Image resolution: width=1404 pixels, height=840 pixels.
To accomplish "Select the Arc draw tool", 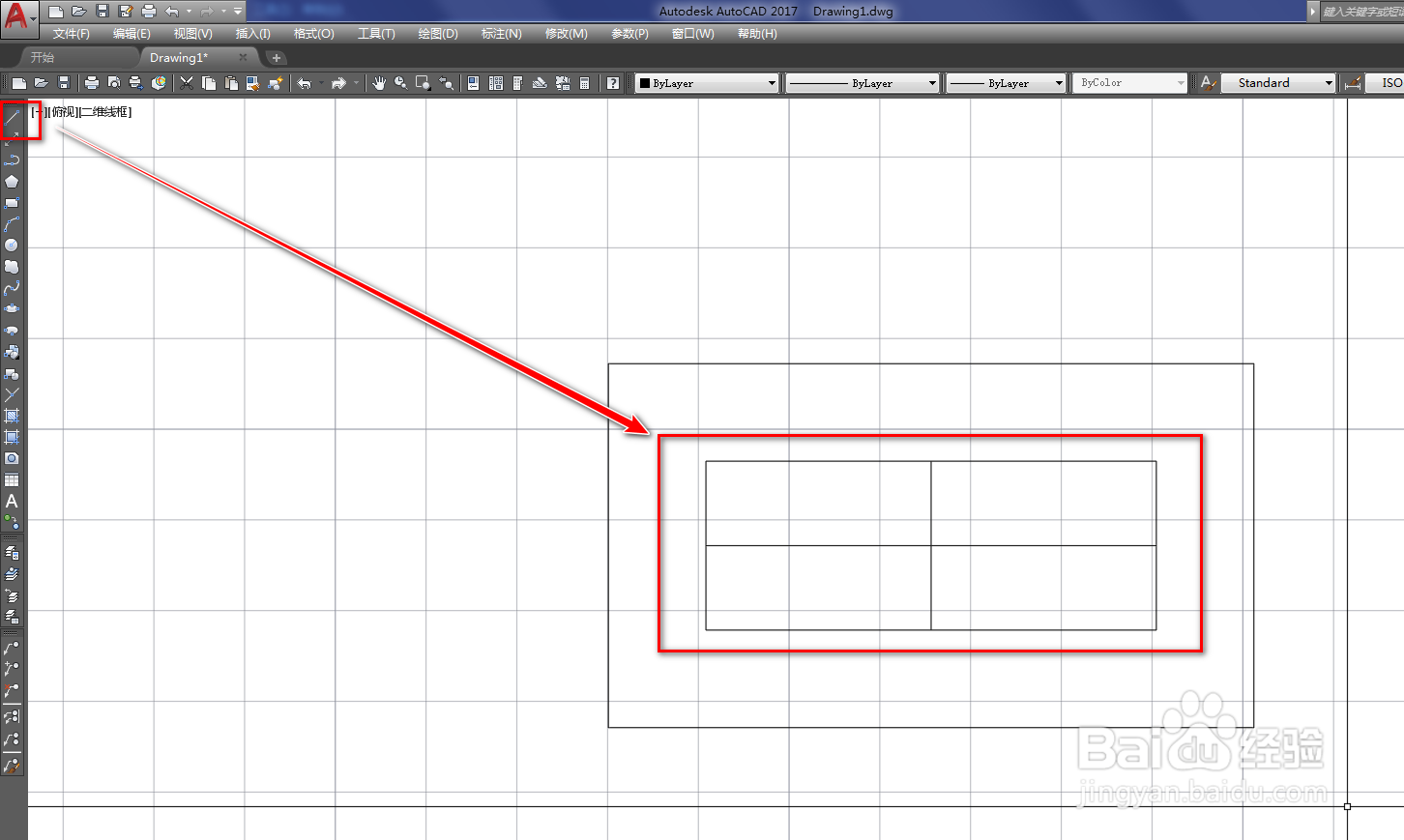I will point(12,224).
